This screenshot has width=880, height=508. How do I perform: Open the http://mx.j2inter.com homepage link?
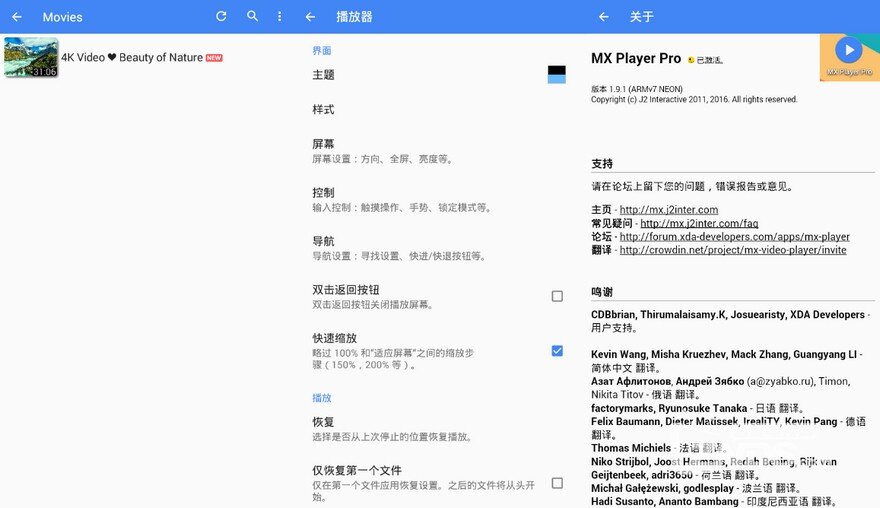tap(669, 209)
